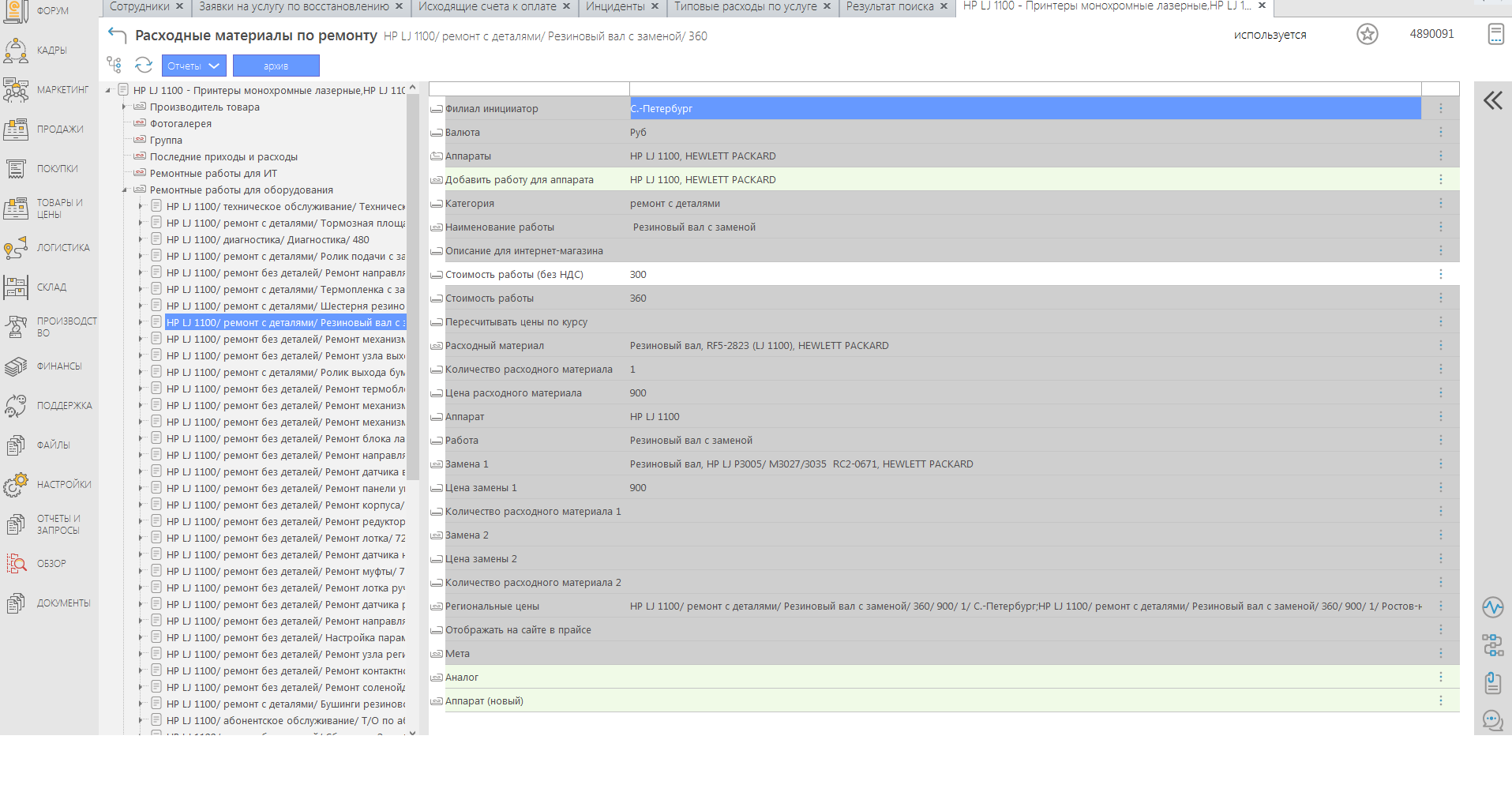Expand the Производитель товара tree node
This screenshot has height=796, width=1512.
point(124,107)
